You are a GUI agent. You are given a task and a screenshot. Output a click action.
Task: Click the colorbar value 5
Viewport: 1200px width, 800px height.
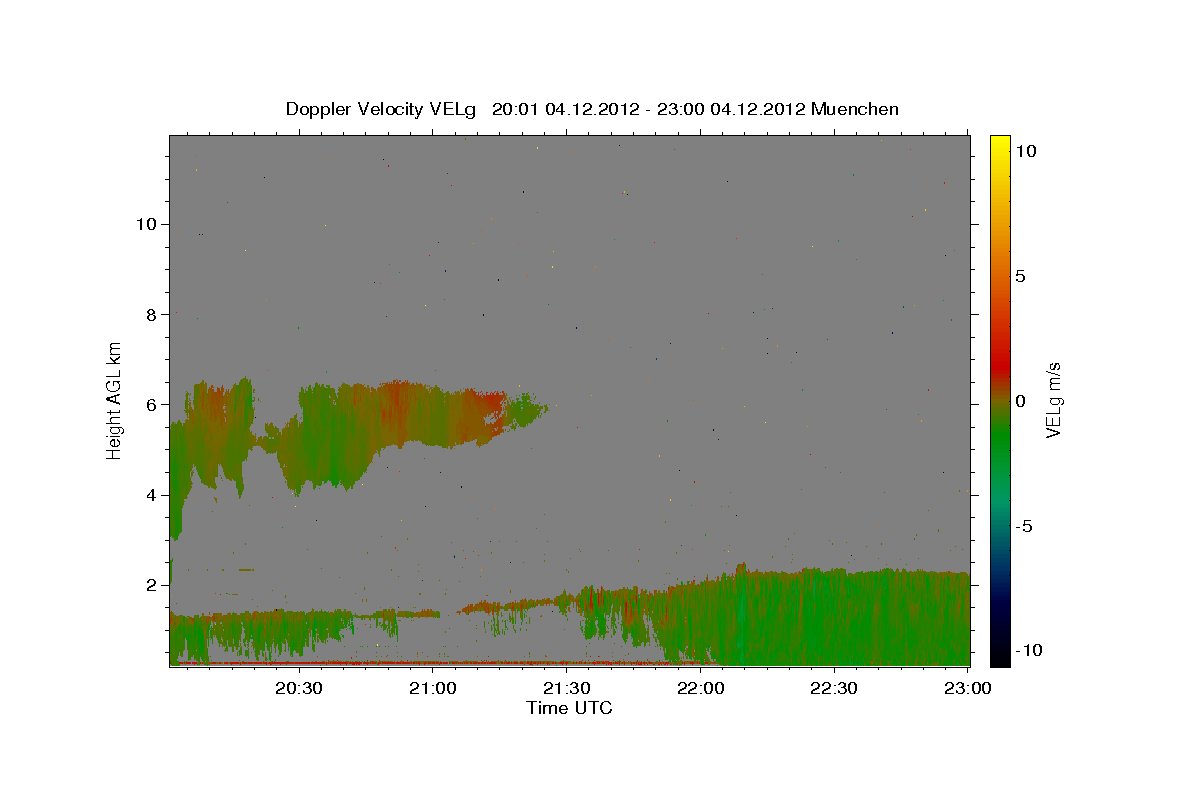click(1021, 276)
